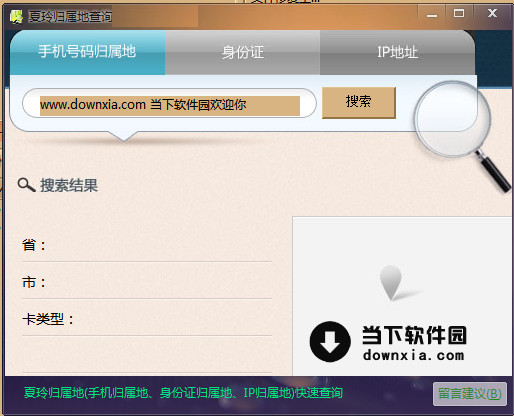Screen dimensions: 514x416
Task: Switch to the 手机号码归属地 tab
Action: coord(87,52)
